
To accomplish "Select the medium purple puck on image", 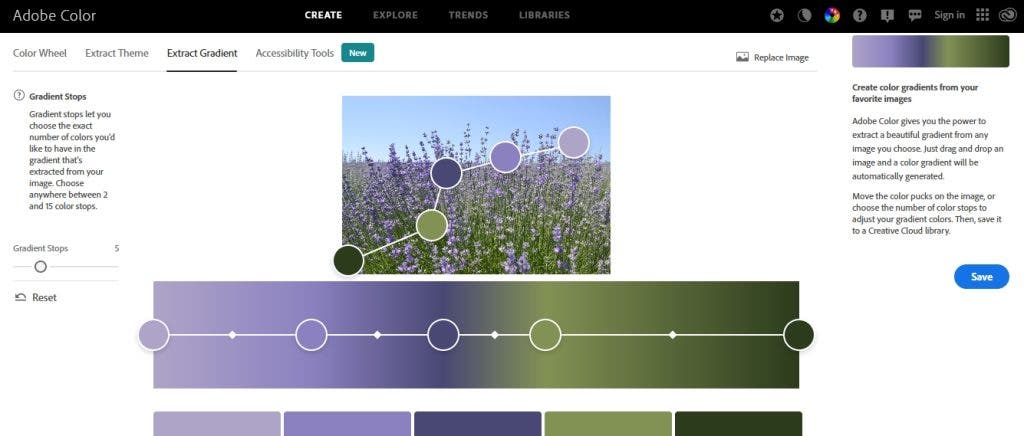I will click(505, 157).
